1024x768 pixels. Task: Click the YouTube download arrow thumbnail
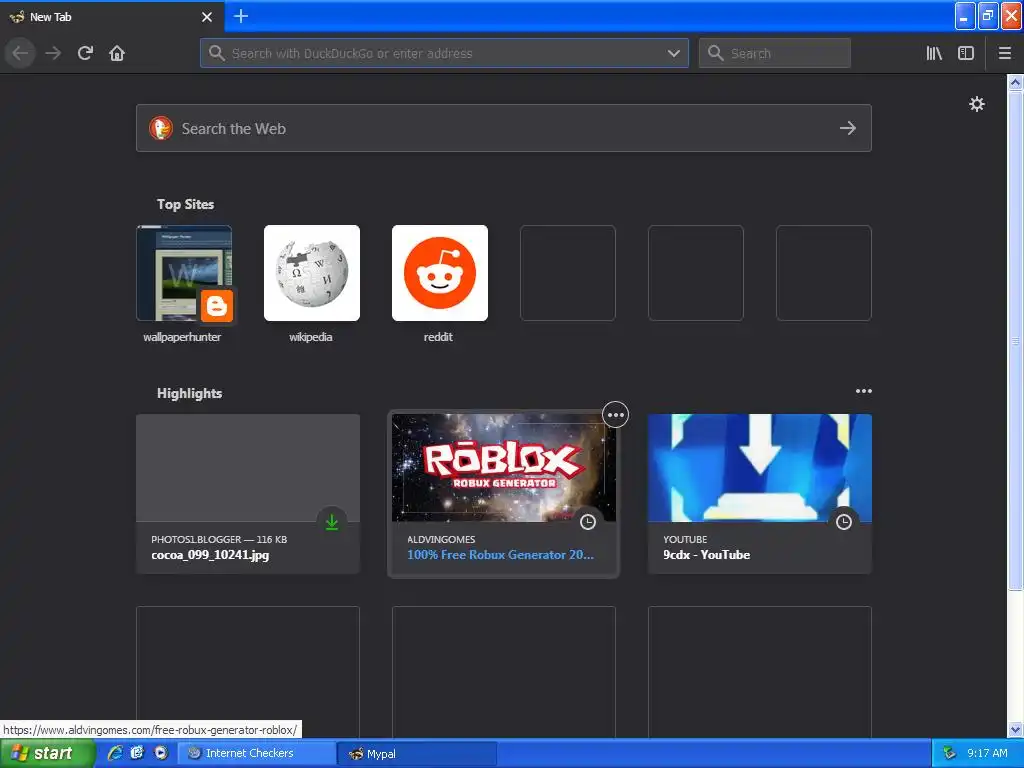760,468
